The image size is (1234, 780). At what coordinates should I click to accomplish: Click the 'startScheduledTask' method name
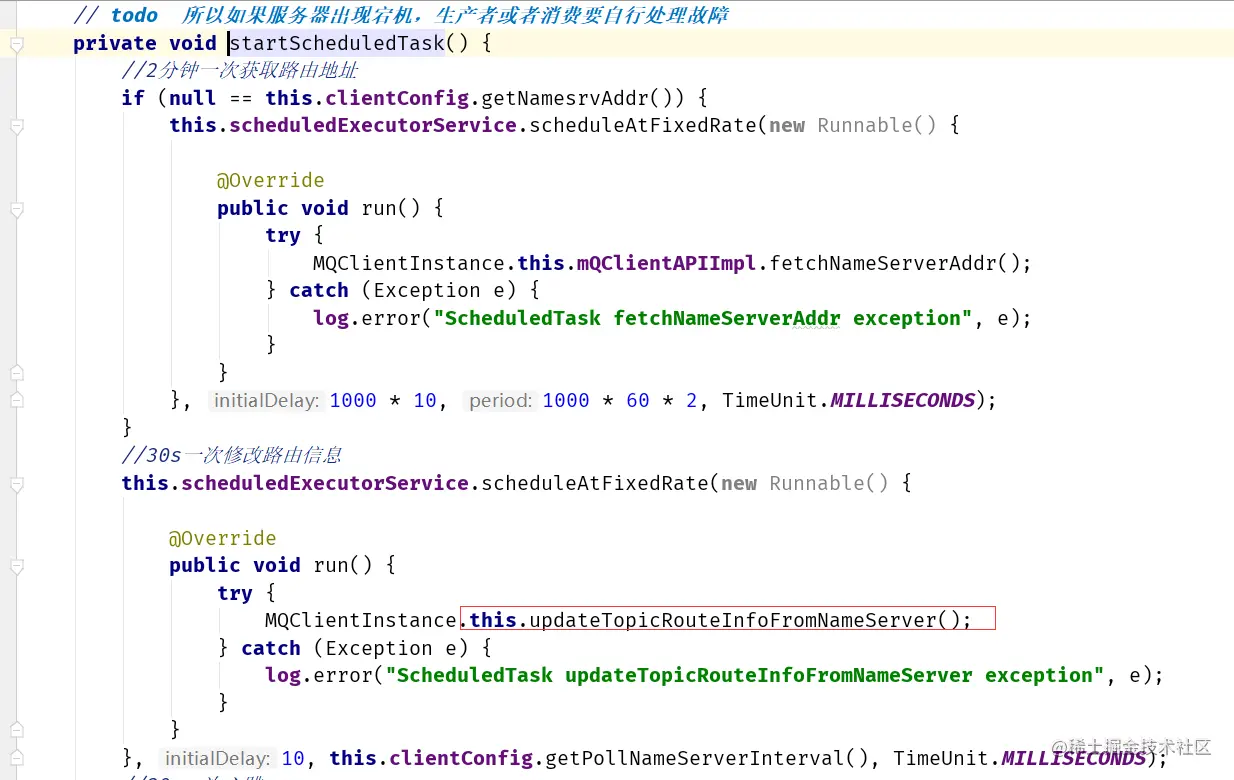336,43
